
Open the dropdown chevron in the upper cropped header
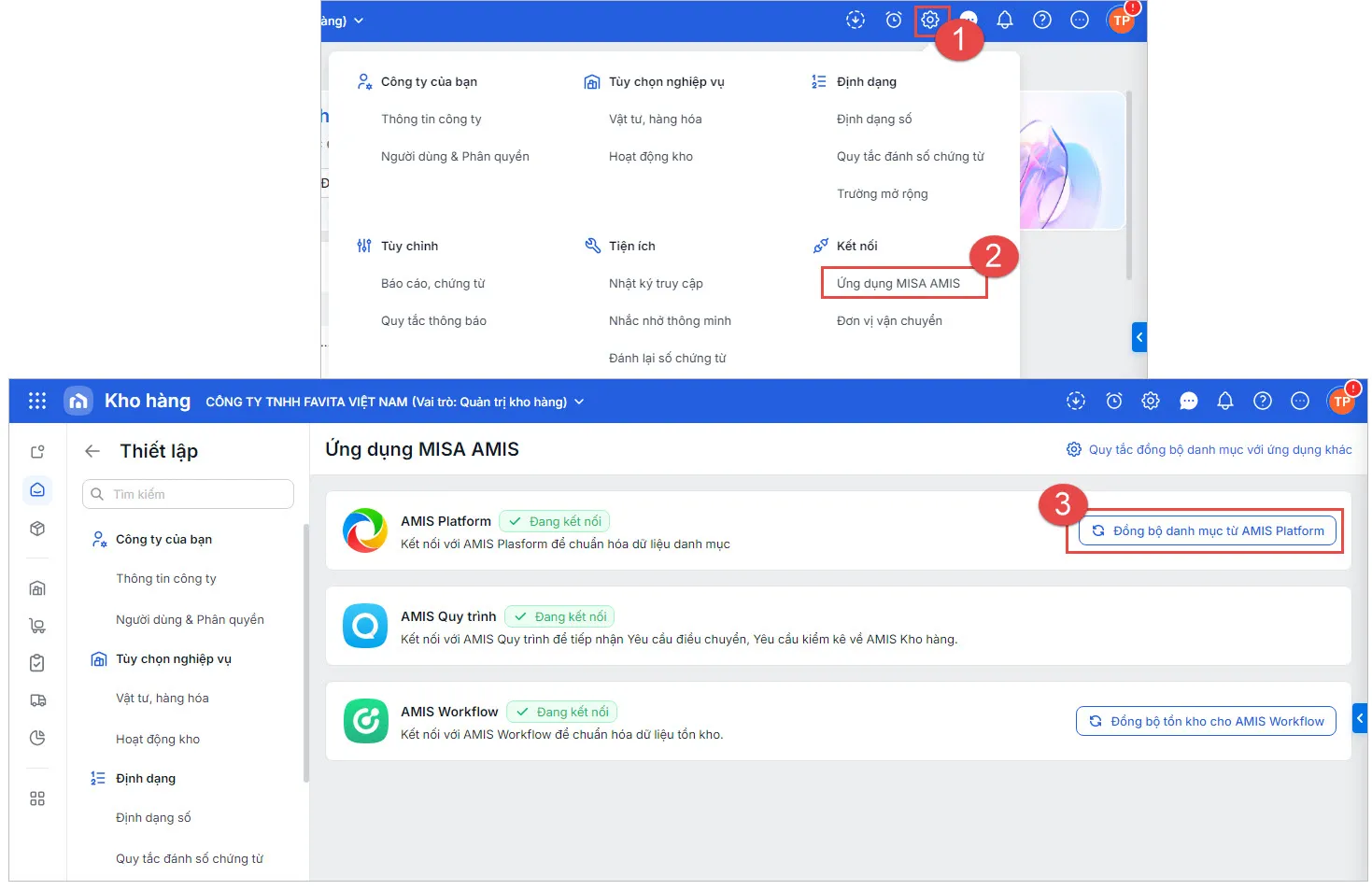(x=359, y=21)
